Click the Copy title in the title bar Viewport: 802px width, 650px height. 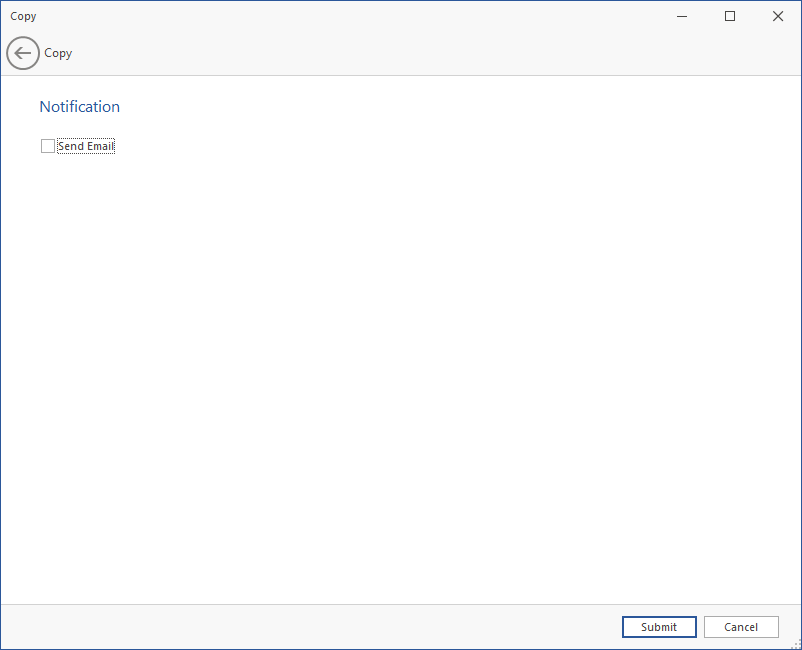click(x=23, y=16)
